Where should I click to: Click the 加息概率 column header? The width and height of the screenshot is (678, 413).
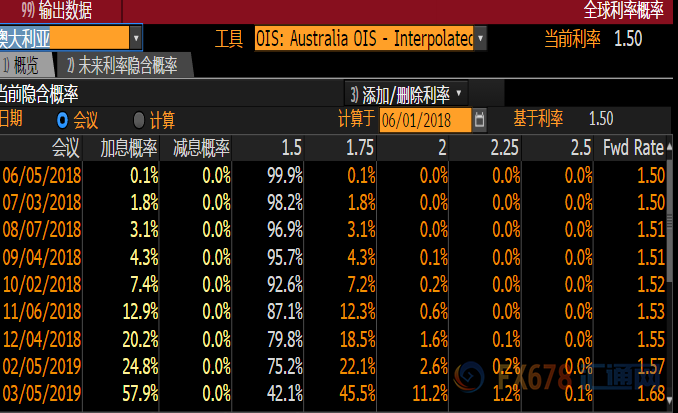click(128, 148)
